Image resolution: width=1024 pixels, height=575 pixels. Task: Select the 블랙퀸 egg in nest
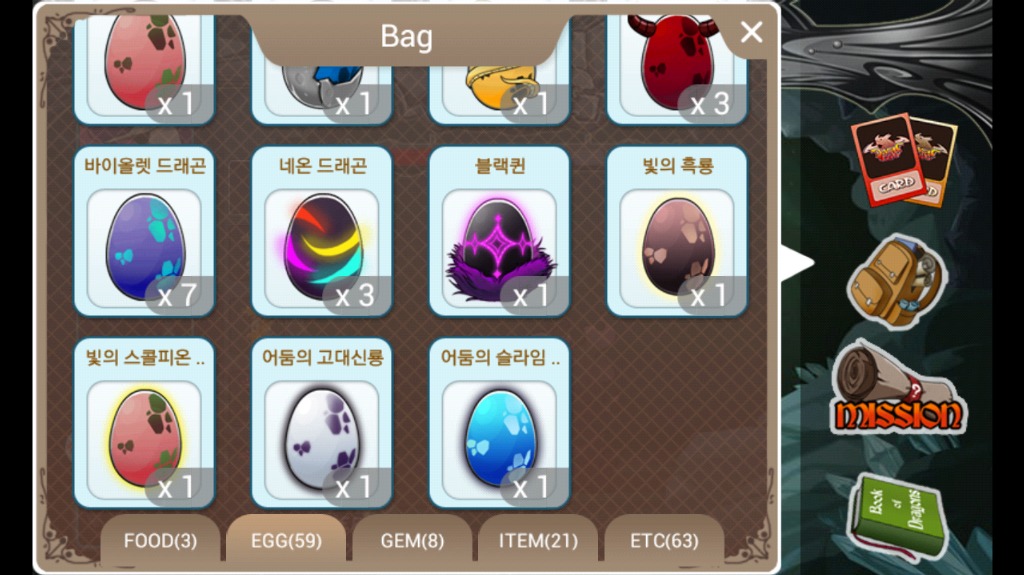click(500, 231)
